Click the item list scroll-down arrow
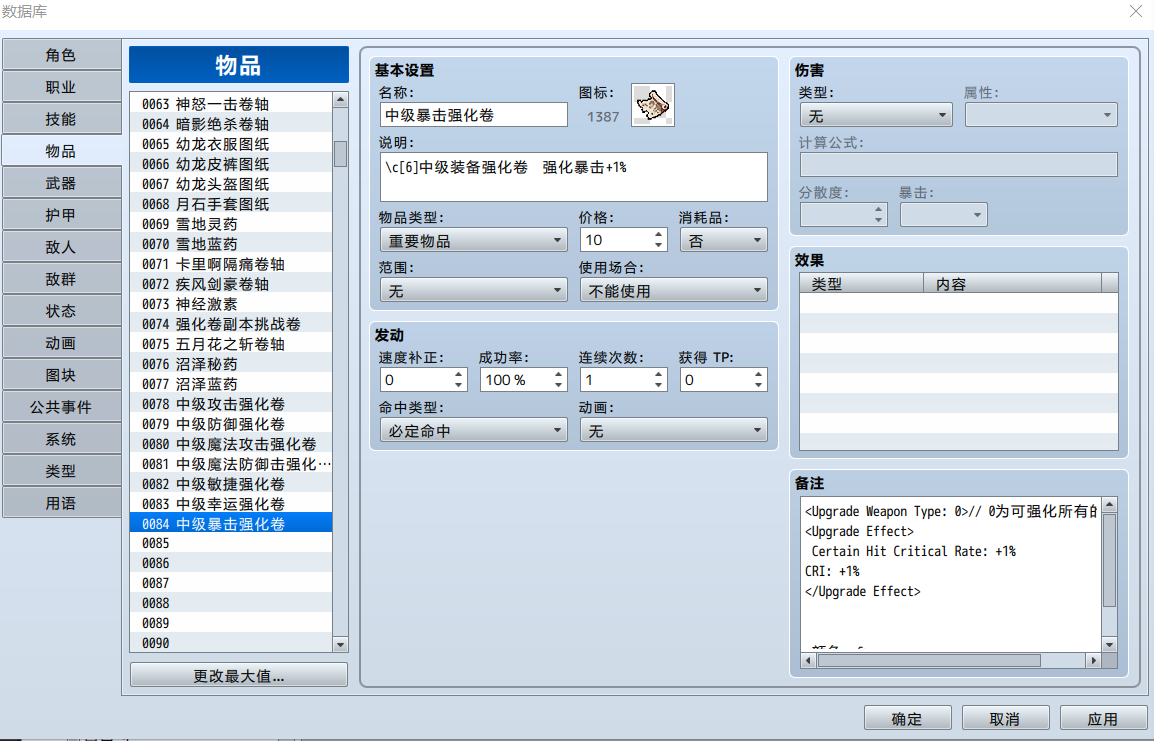1154x741 pixels. pyautogui.click(x=340, y=645)
